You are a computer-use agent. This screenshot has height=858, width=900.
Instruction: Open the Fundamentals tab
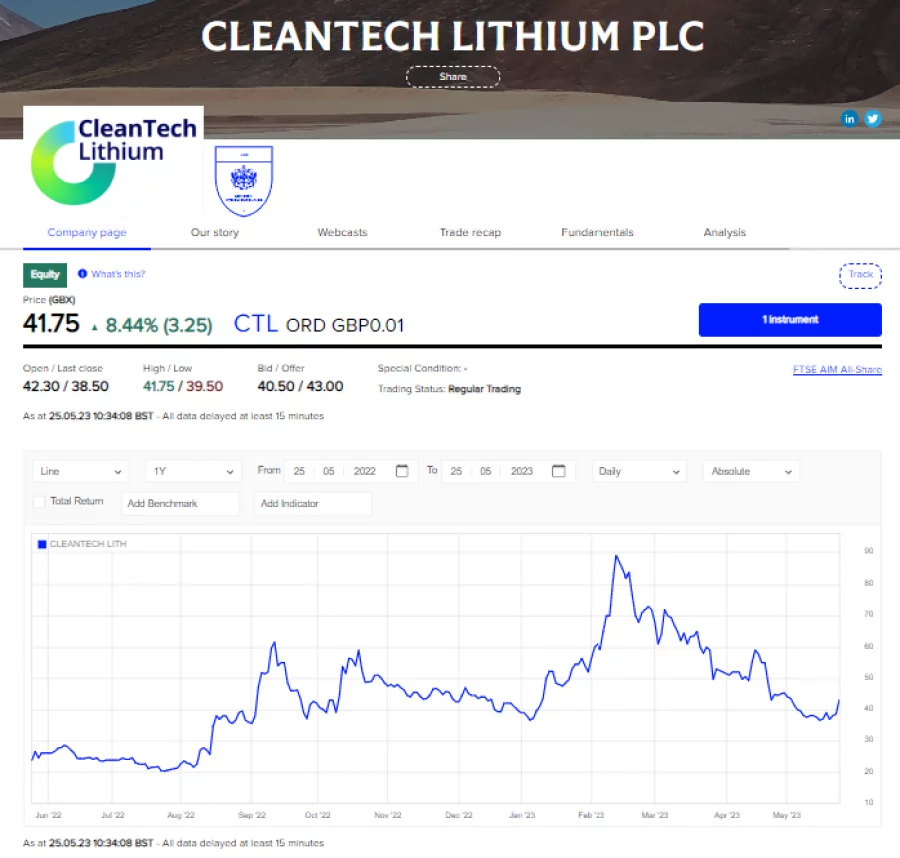pos(597,232)
